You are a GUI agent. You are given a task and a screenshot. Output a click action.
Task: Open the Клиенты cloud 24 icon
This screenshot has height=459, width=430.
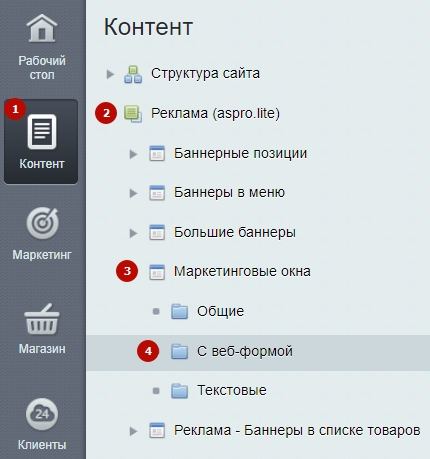click(x=42, y=414)
